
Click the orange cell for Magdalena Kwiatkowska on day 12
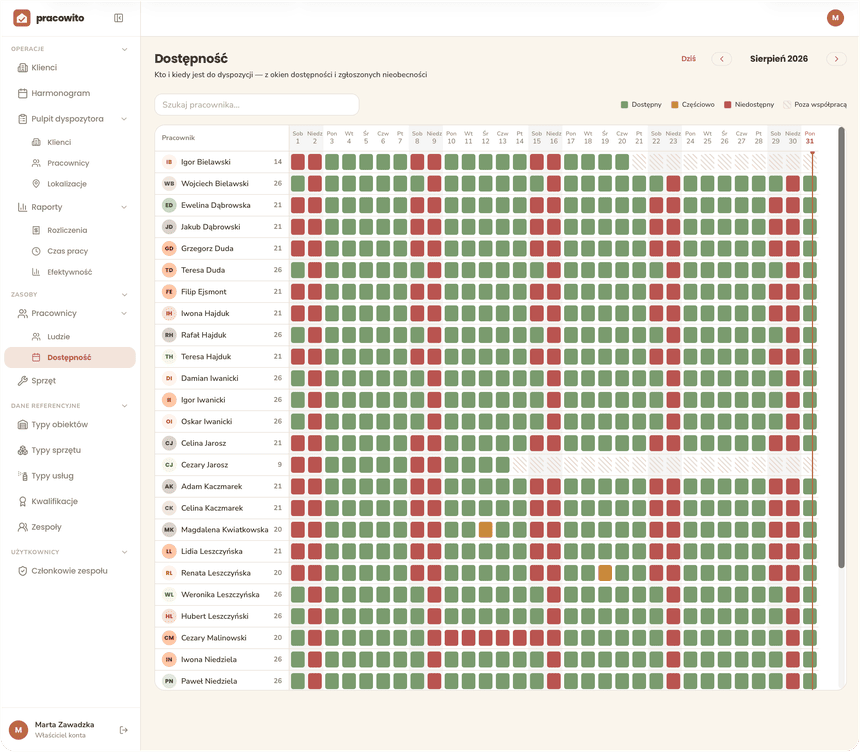click(485, 530)
